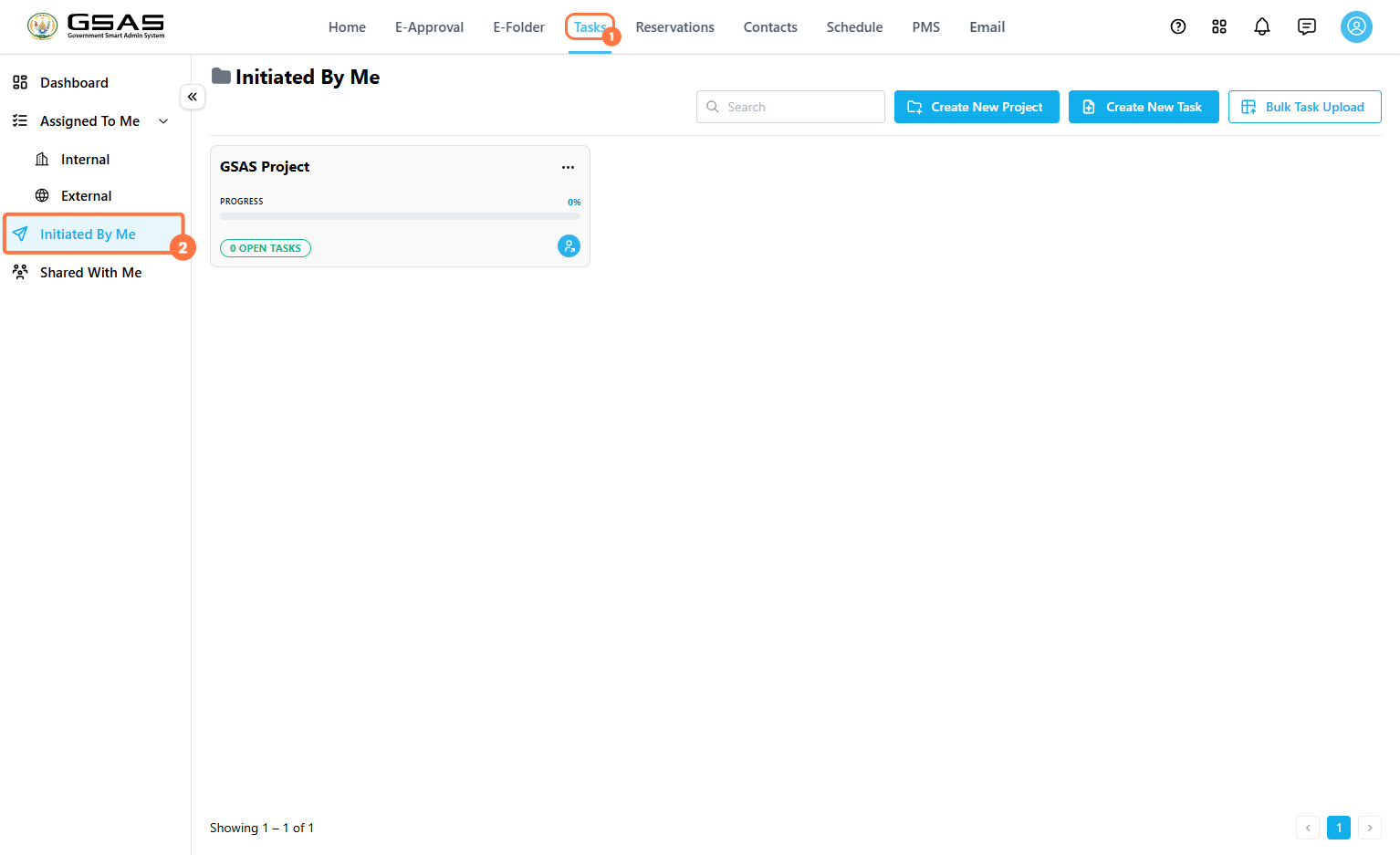
Task: Open the user profile avatar
Action: tap(1356, 26)
